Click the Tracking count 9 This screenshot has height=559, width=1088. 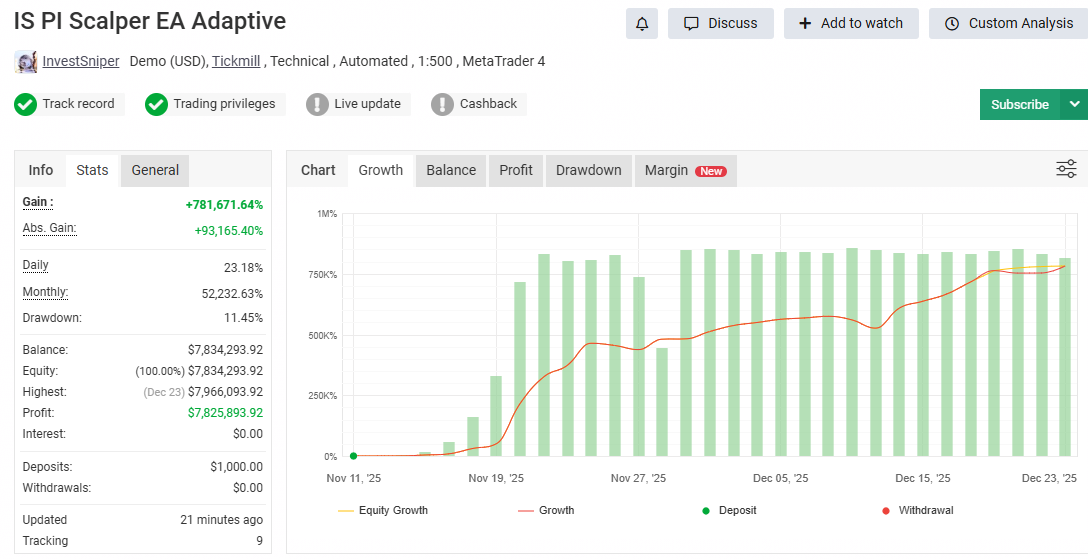260,541
